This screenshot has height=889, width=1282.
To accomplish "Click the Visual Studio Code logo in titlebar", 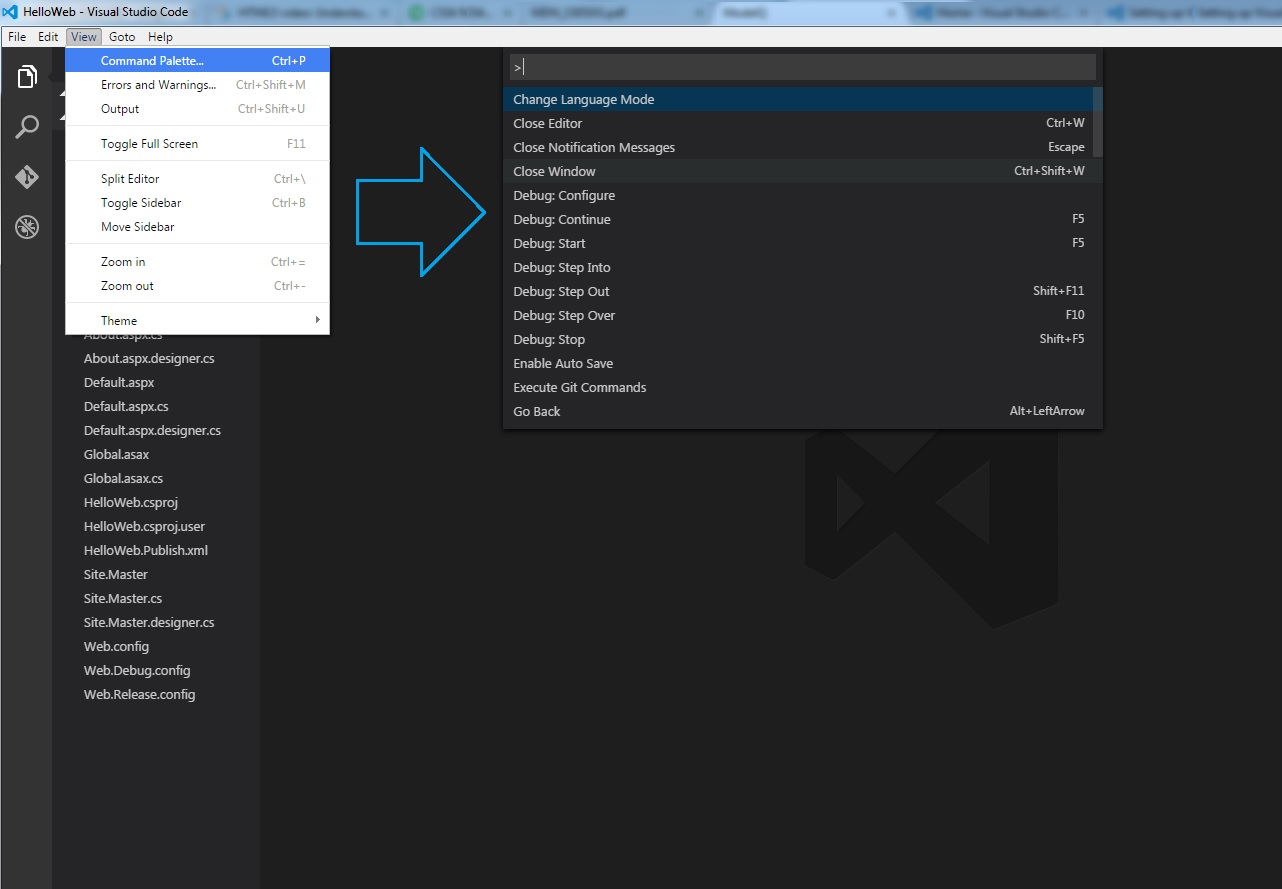I will [10, 11].
